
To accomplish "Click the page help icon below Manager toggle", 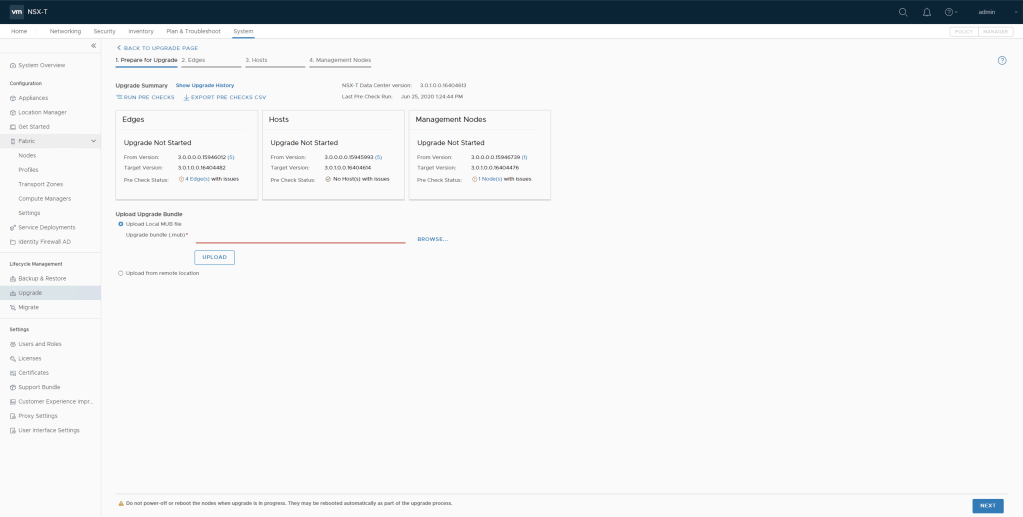I will tap(1002, 60).
